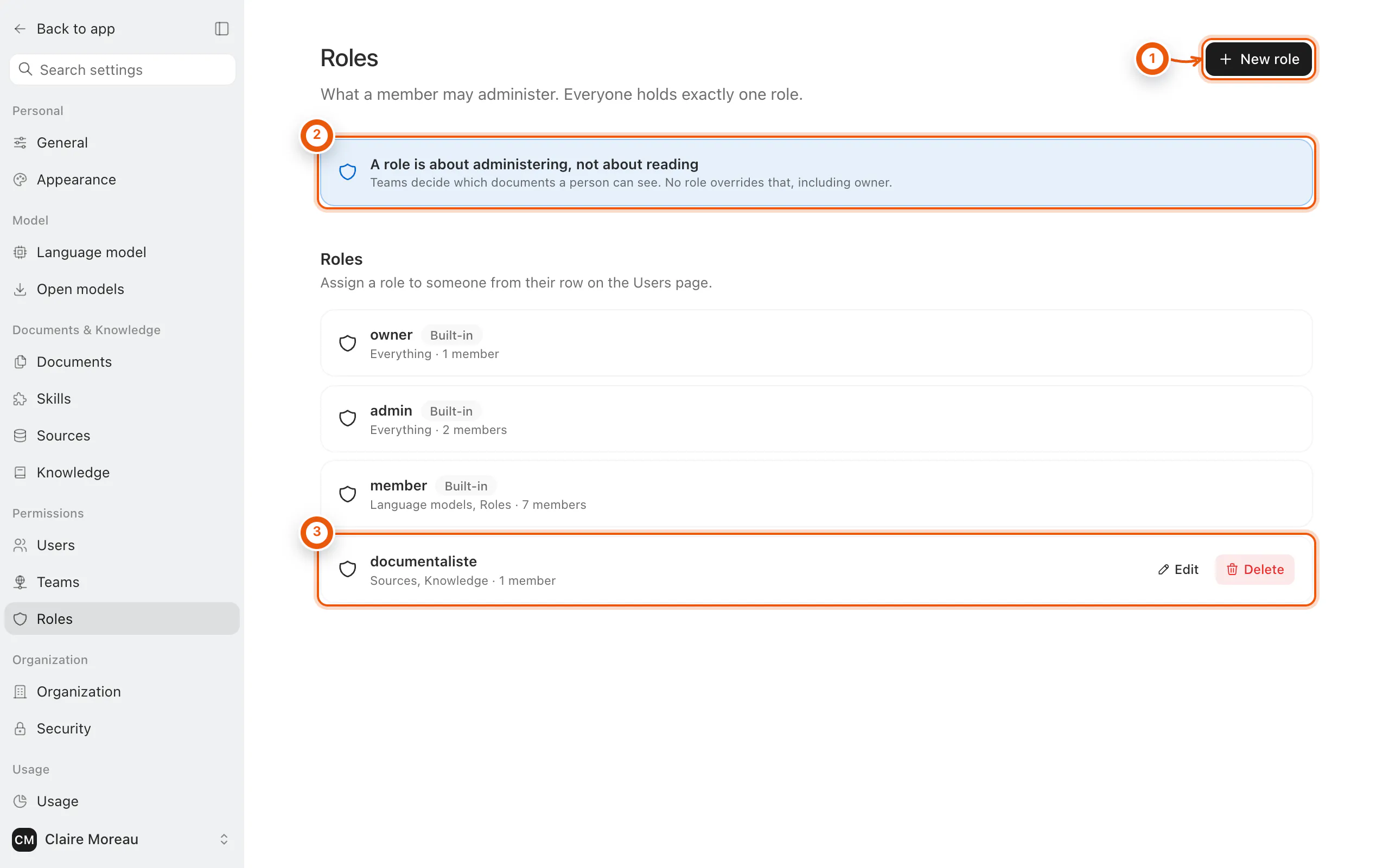Click "Language models, Roles · 7 members" text
This screenshot has height=868, width=1389.
pos(478,505)
